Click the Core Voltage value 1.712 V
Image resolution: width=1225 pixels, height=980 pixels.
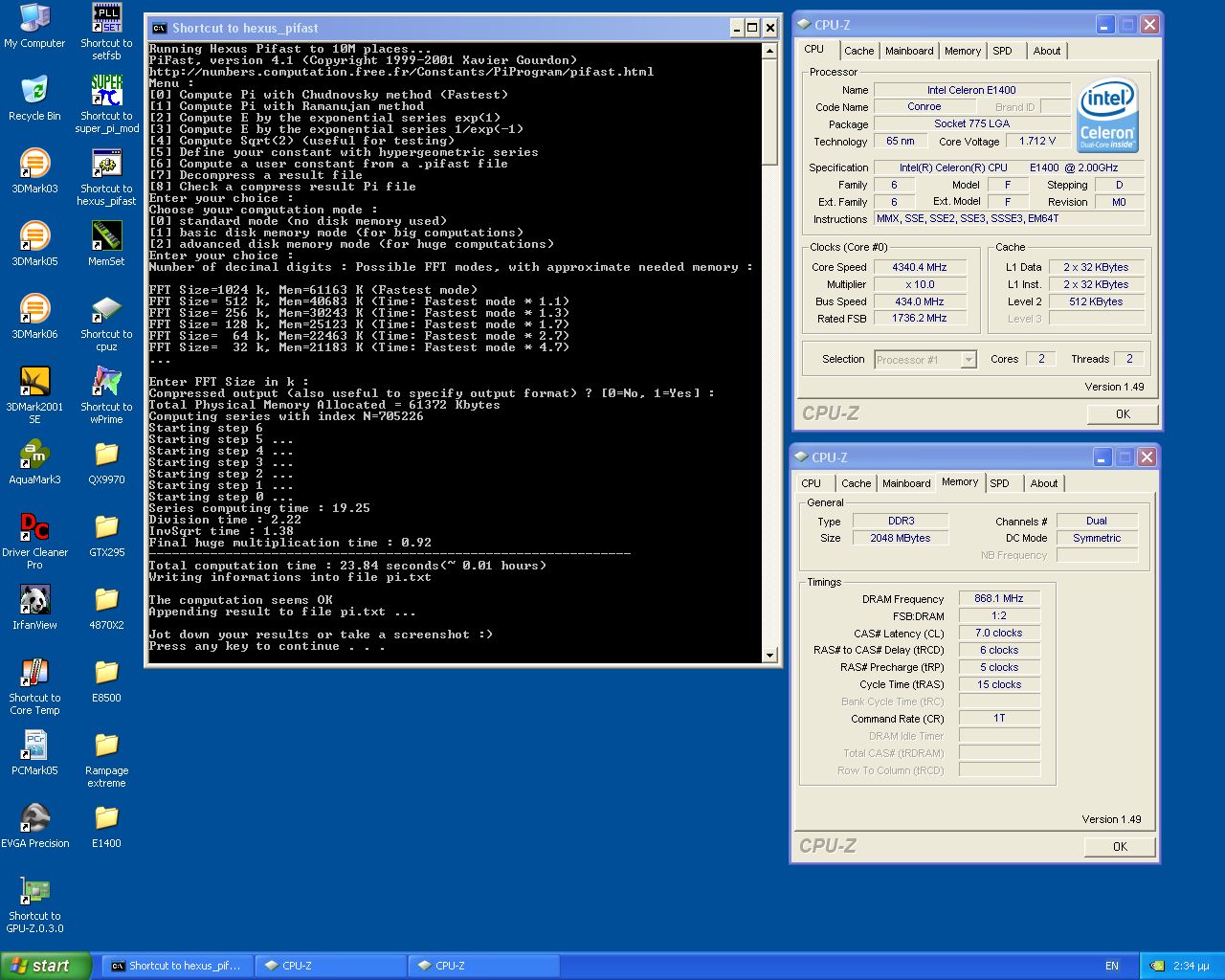click(1037, 141)
